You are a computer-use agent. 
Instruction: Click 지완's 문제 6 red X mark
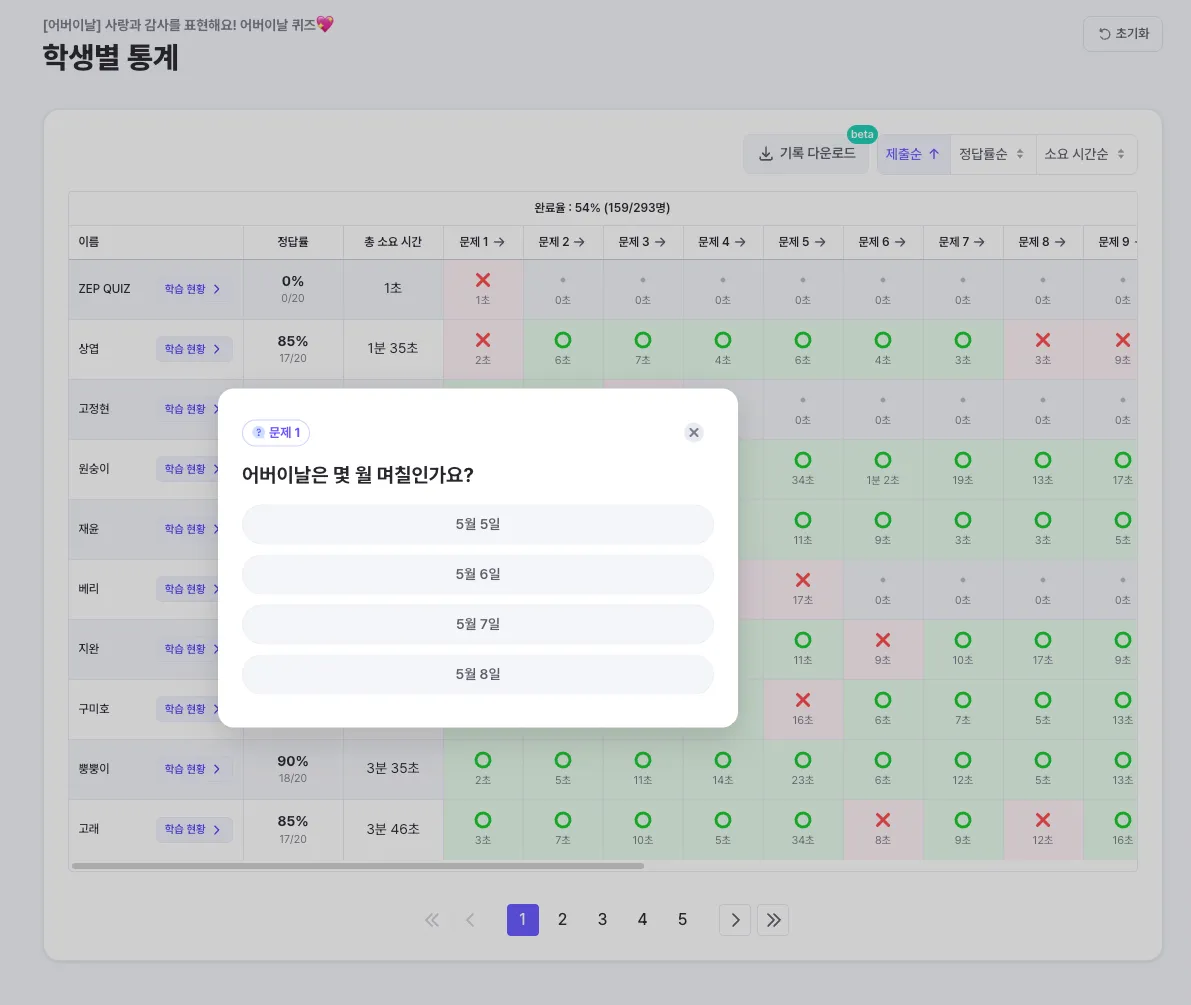pos(883,640)
